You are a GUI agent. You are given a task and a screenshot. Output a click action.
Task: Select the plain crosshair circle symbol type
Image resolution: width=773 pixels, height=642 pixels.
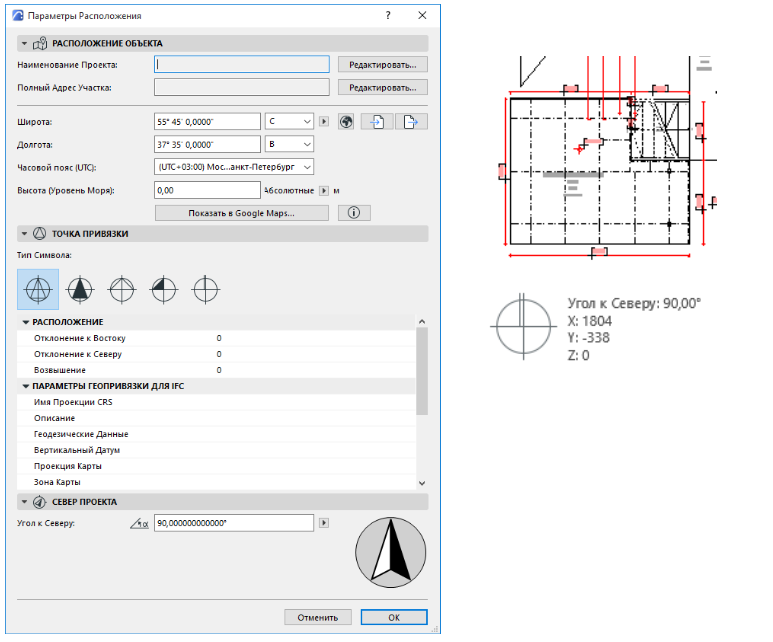[206, 289]
